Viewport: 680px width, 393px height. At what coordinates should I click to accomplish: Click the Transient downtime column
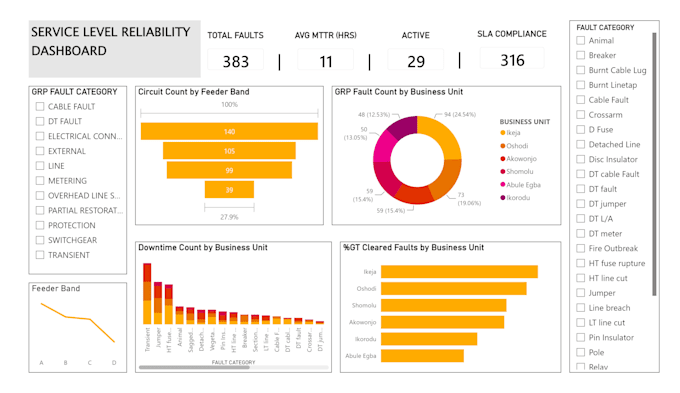[147, 294]
